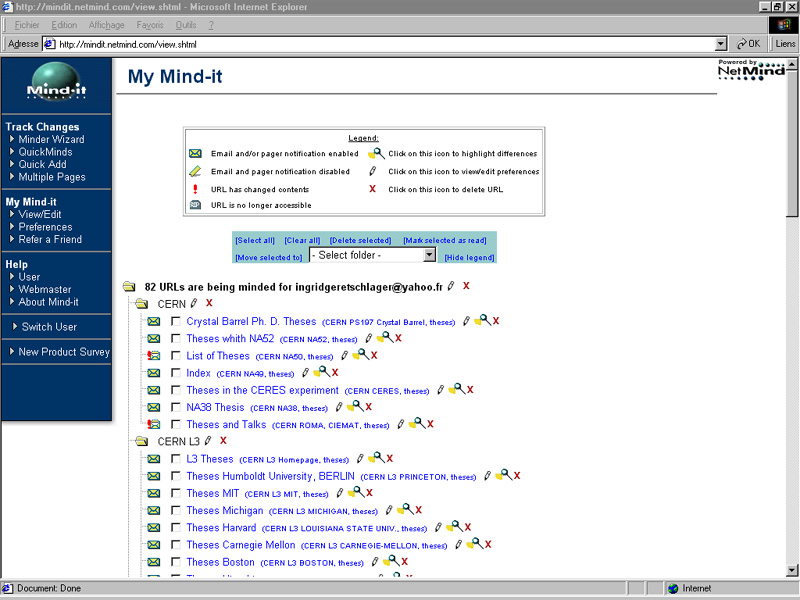Highlight differences for Index CERN NA49

pyautogui.click(x=321, y=372)
